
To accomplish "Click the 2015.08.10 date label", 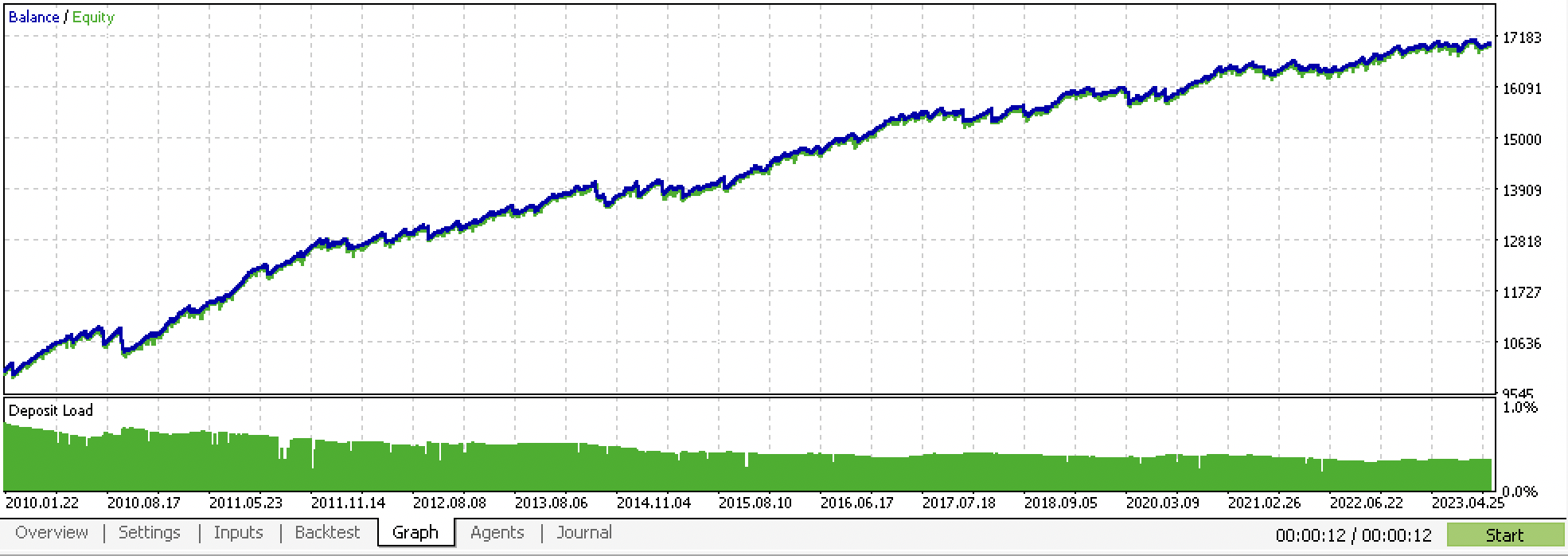I will point(755,503).
